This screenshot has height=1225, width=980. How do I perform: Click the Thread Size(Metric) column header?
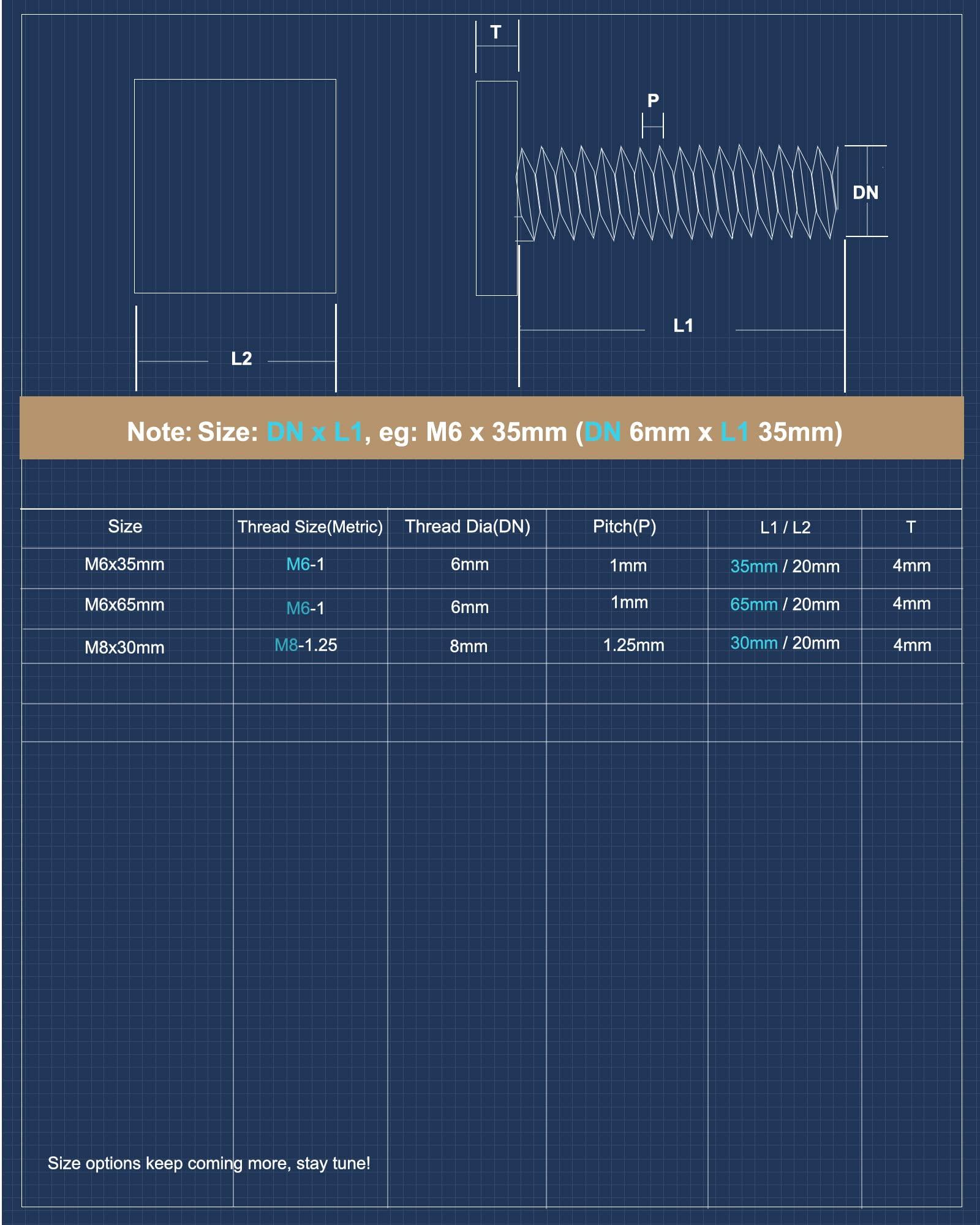pos(310,527)
